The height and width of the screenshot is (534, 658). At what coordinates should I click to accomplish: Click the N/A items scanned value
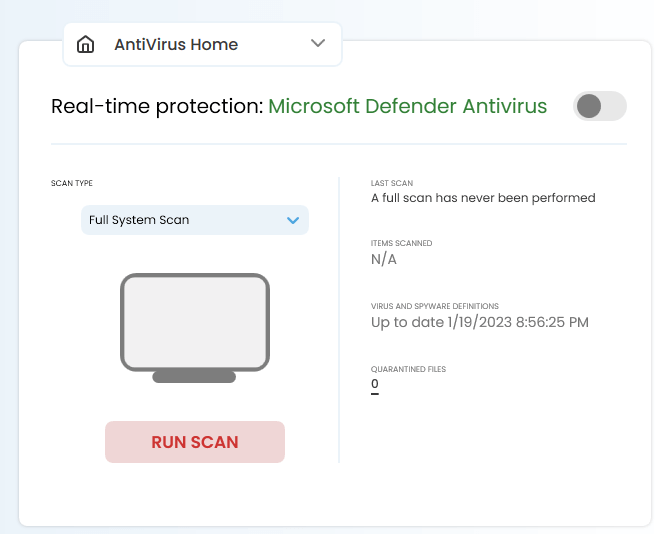coord(384,260)
